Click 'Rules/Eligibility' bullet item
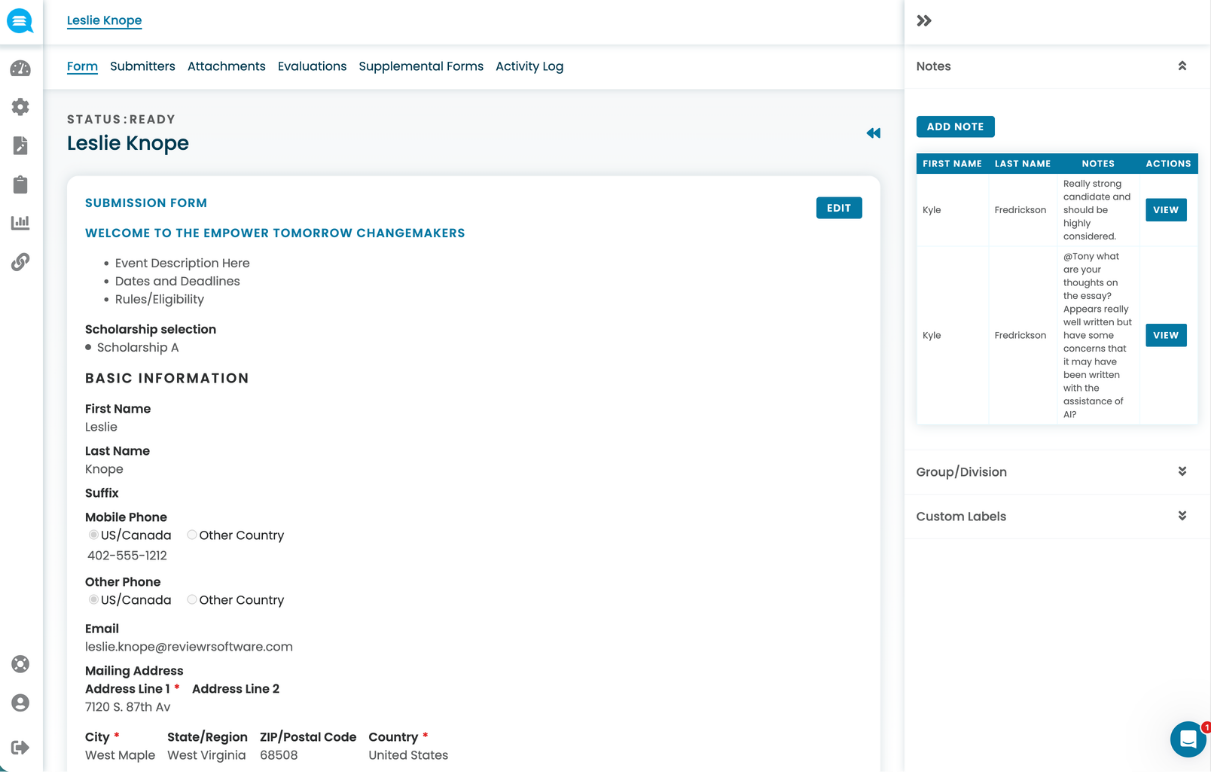 [x=159, y=299]
